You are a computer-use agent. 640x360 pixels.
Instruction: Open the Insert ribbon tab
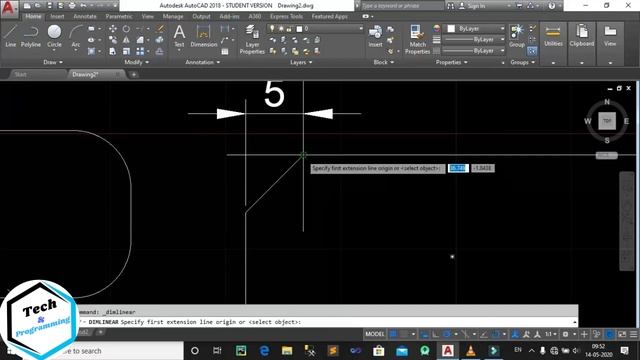pyautogui.click(x=57, y=16)
